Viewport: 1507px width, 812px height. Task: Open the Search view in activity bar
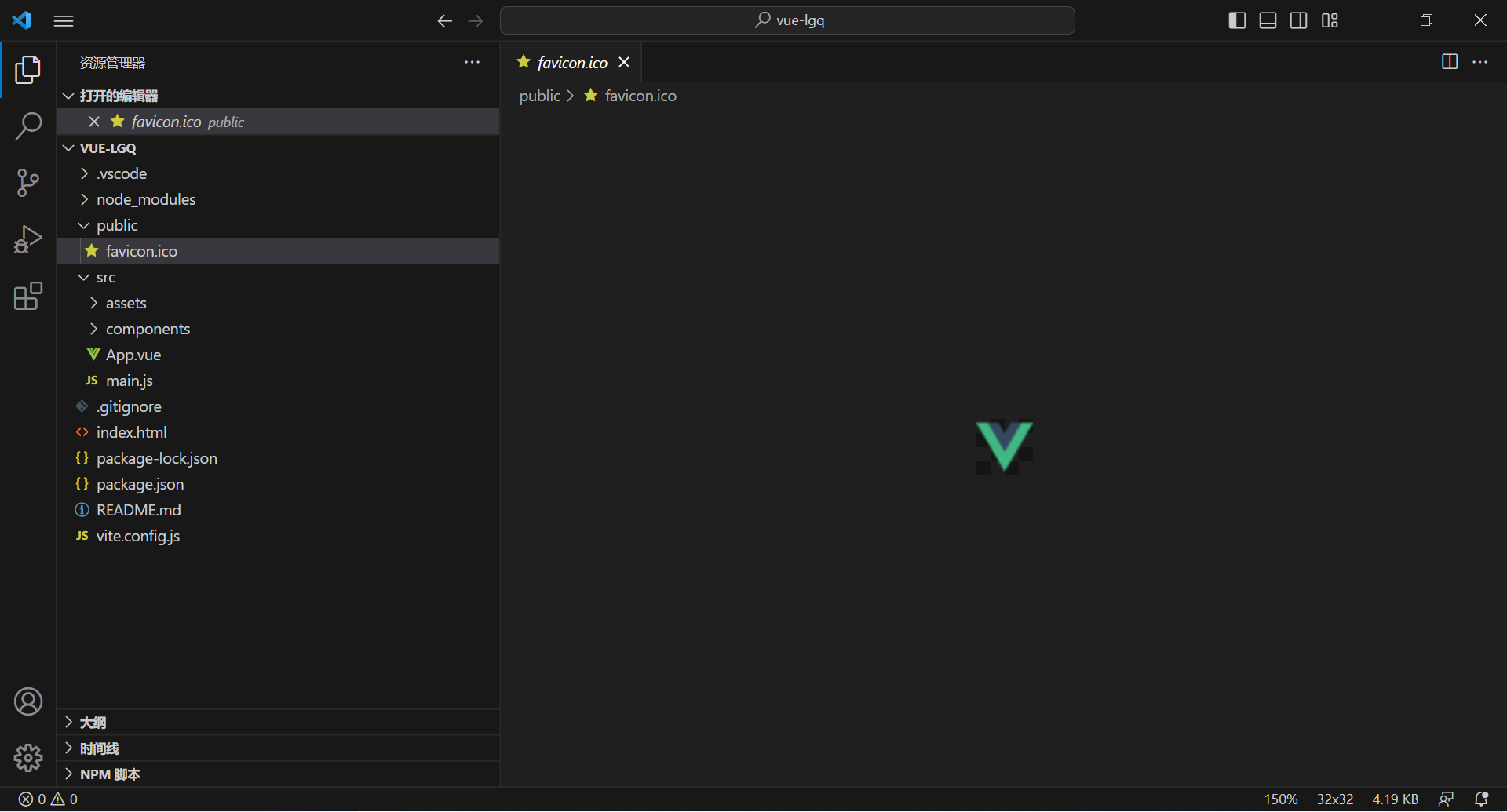pos(28,126)
